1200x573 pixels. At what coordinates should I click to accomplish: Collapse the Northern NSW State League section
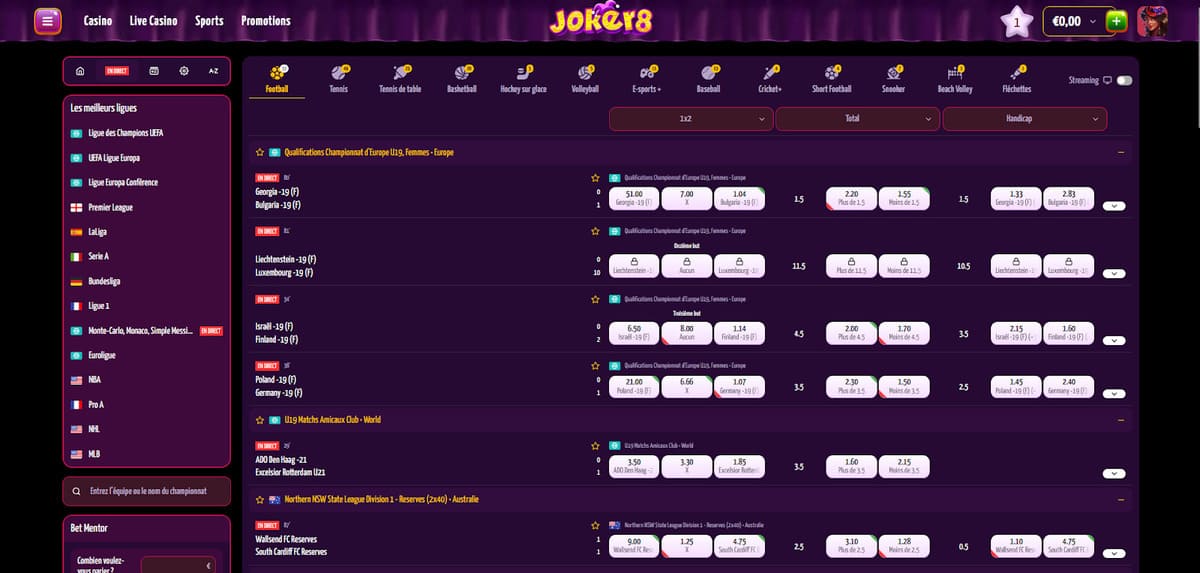click(x=1120, y=499)
